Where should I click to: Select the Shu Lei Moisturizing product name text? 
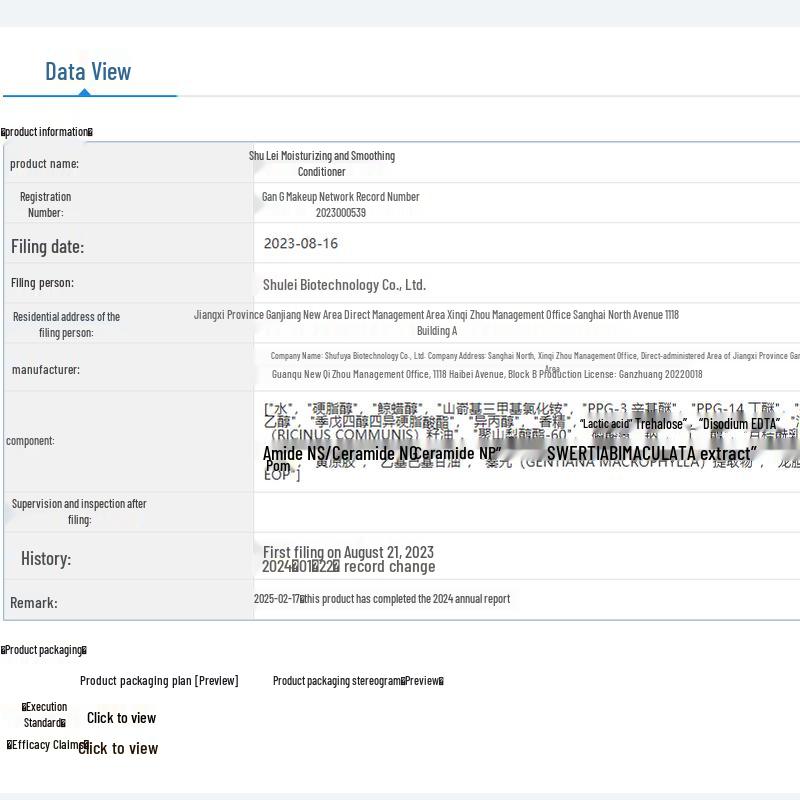pyautogui.click(x=322, y=163)
